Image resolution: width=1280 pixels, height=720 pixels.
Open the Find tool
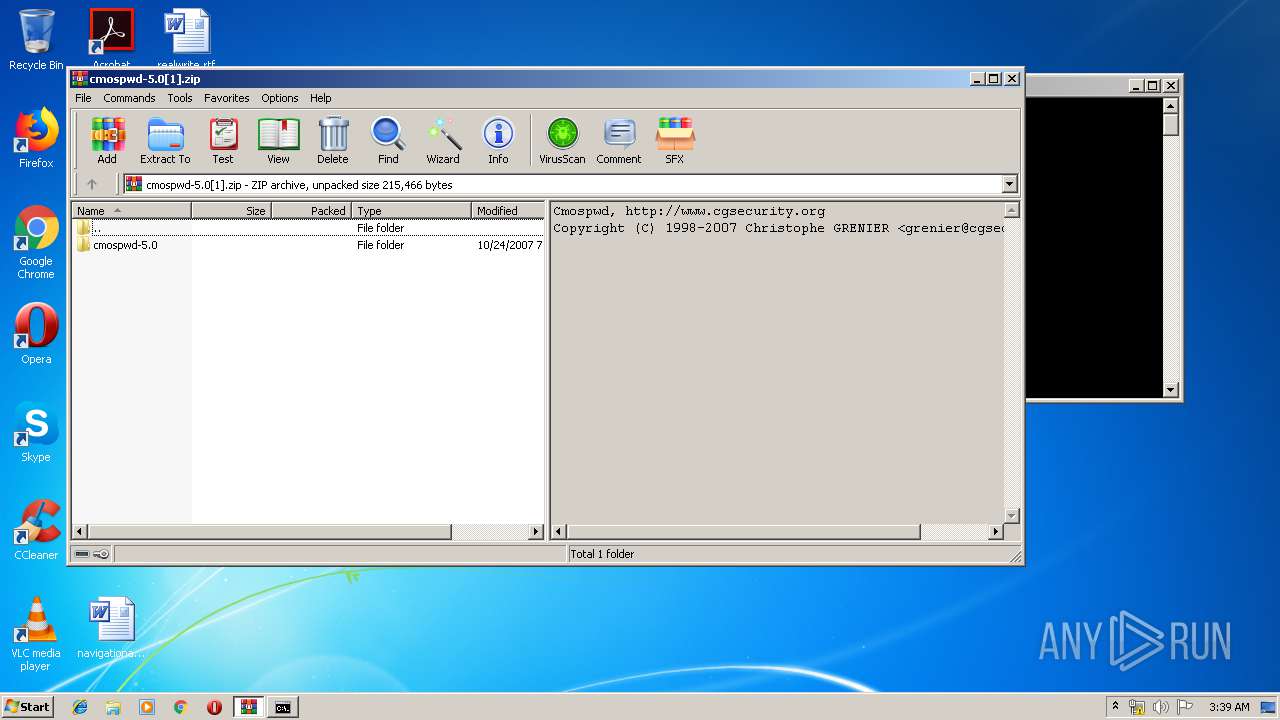pos(388,140)
